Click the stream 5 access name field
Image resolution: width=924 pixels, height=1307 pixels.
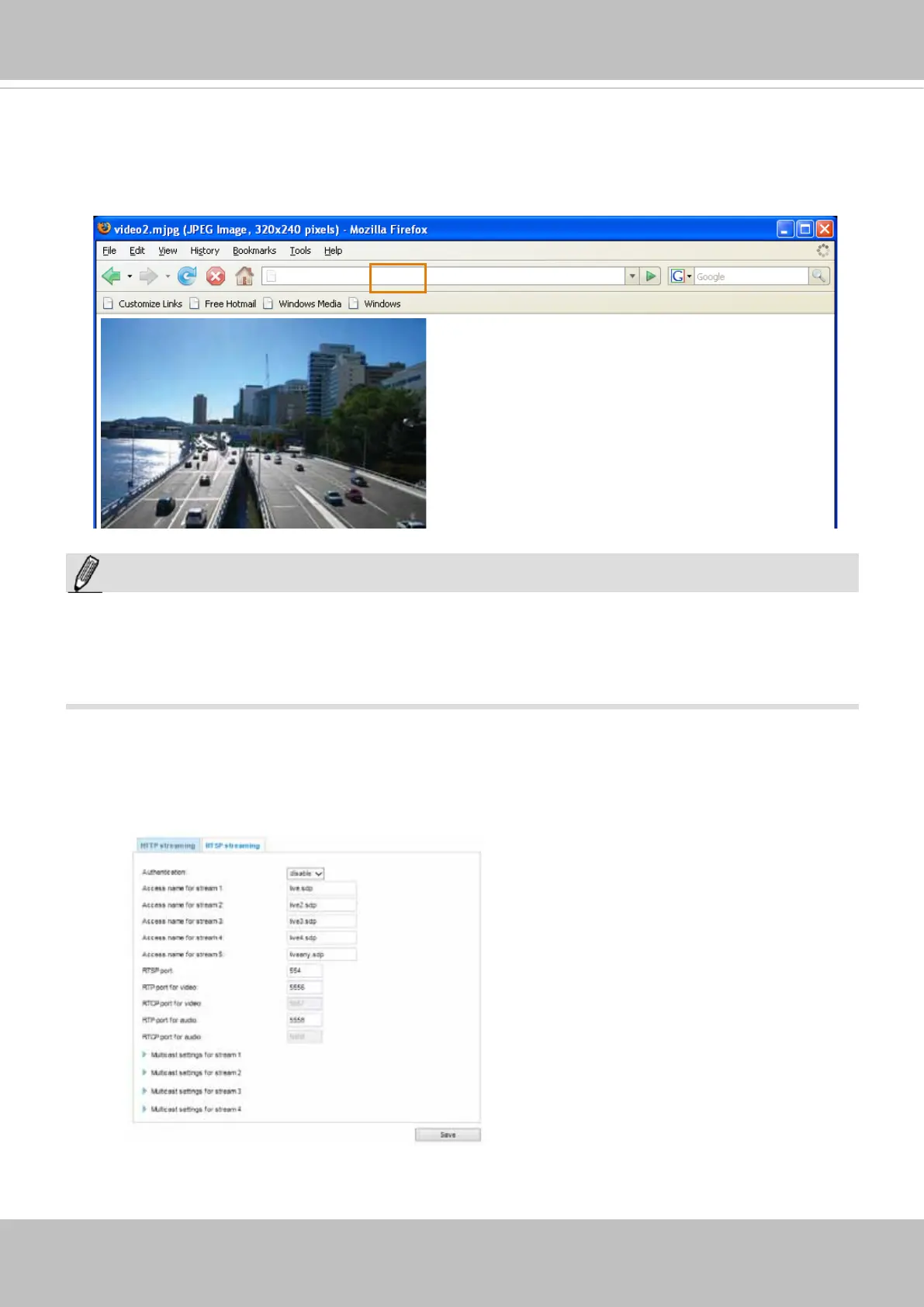tap(322, 955)
